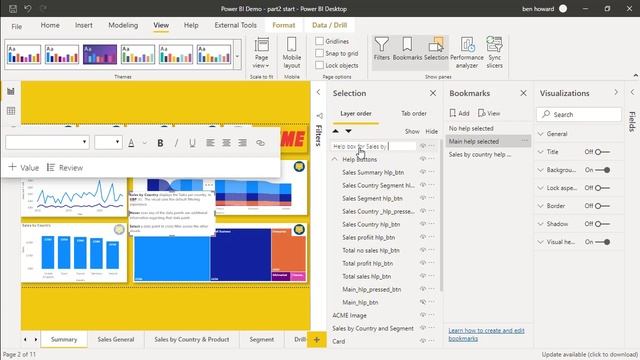Open the Page view options
The height and width of the screenshot is (360, 640).
(261, 53)
